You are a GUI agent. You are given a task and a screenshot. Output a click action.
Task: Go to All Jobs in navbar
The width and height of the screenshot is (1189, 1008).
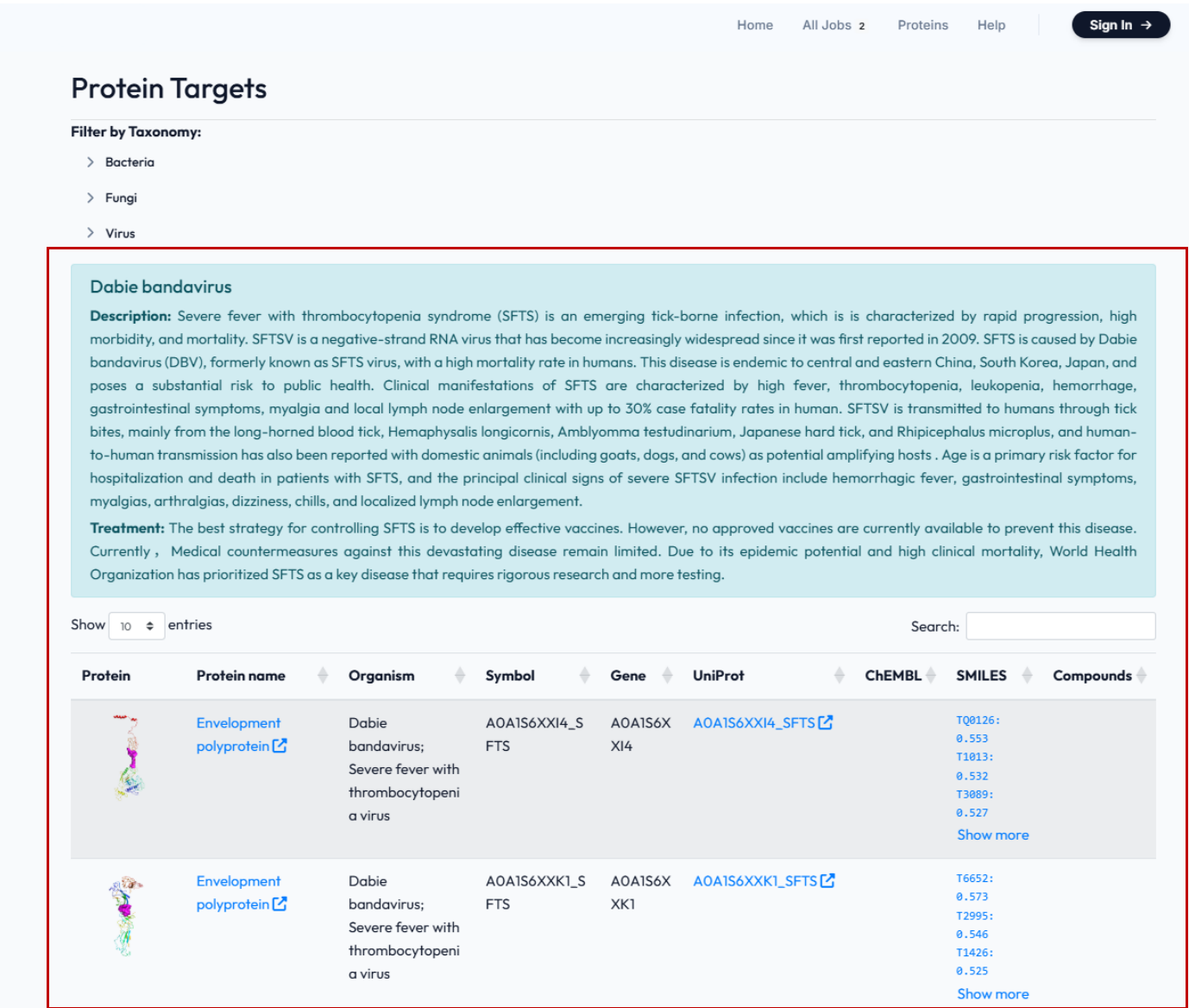[834, 25]
